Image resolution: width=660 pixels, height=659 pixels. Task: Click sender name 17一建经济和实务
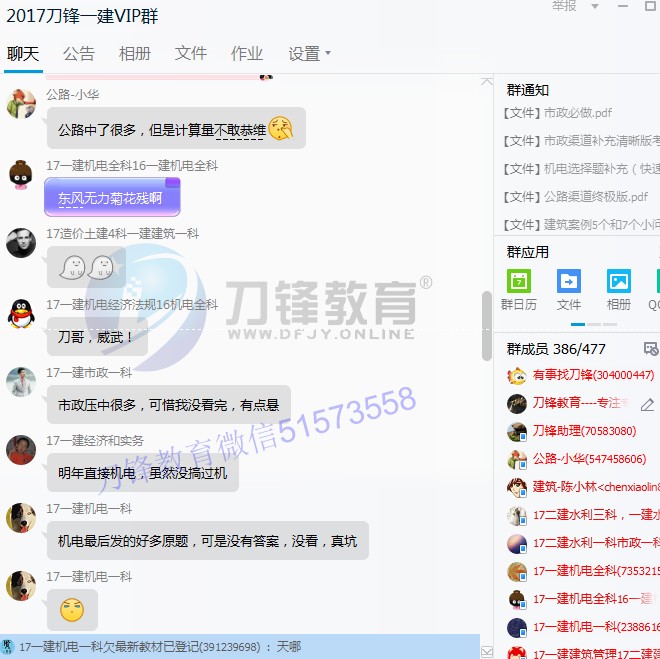pos(95,441)
